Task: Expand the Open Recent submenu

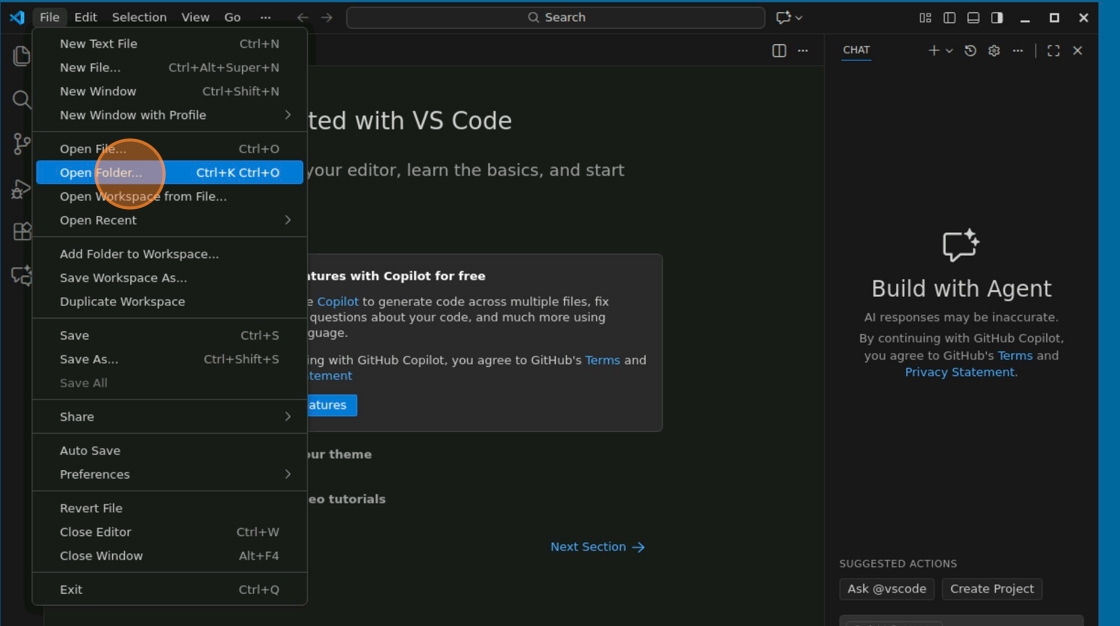Action: coord(169,220)
